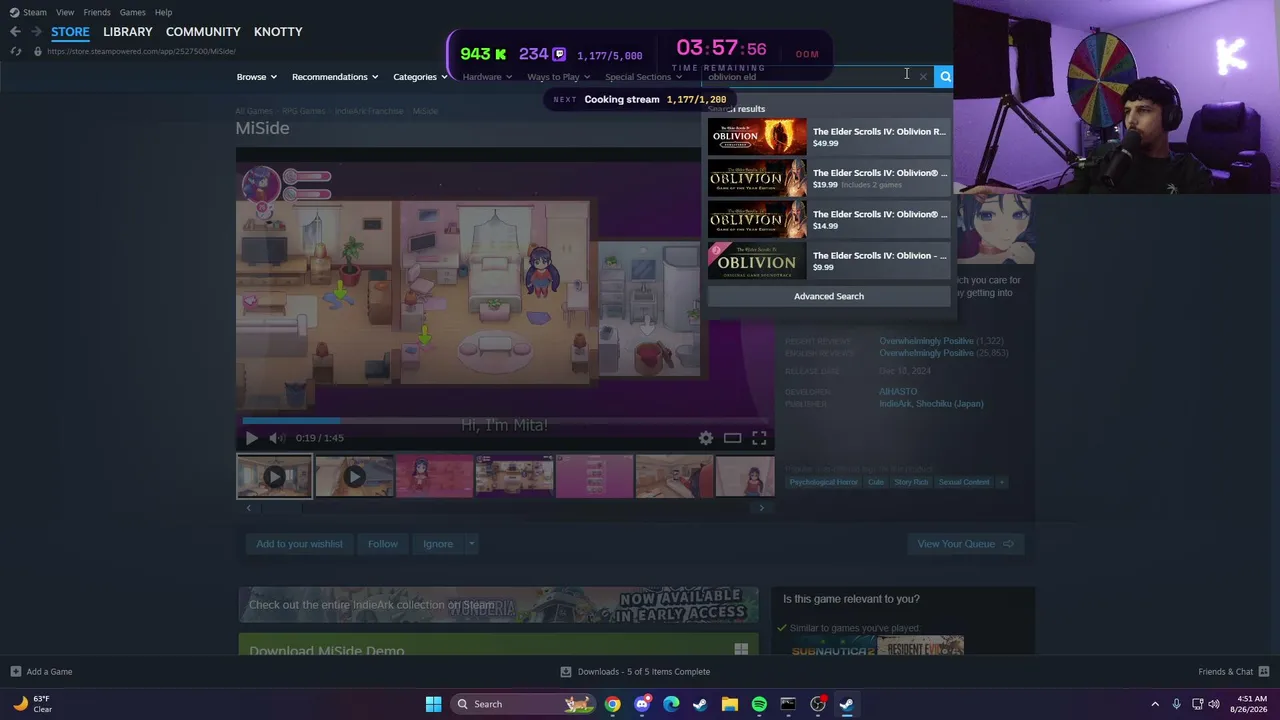This screenshot has height=720, width=1280.
Task: Open the Friends menu
Action: tap(97, 12)
